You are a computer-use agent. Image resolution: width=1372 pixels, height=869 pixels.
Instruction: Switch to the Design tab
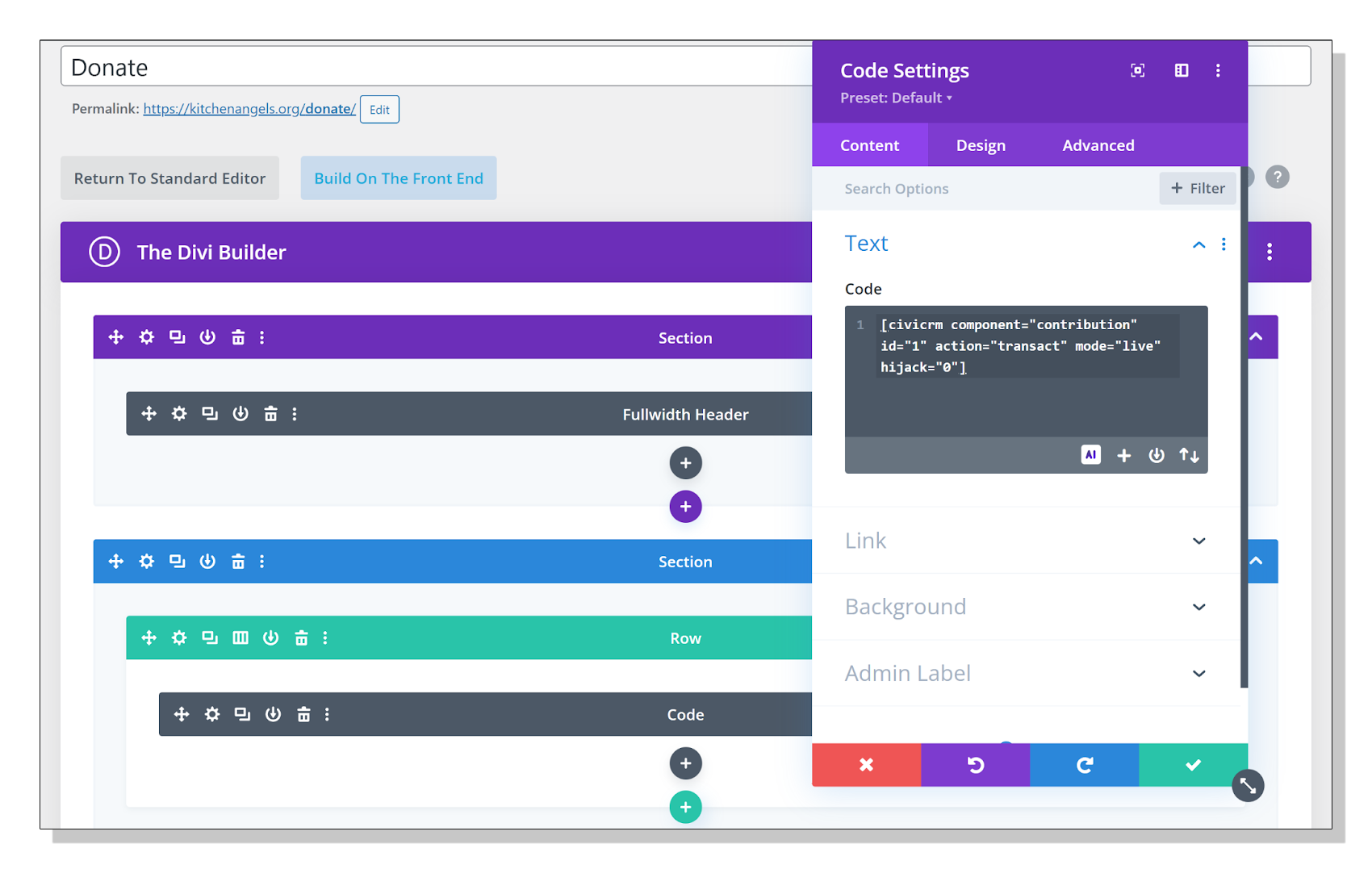click(x=981, y=145)
